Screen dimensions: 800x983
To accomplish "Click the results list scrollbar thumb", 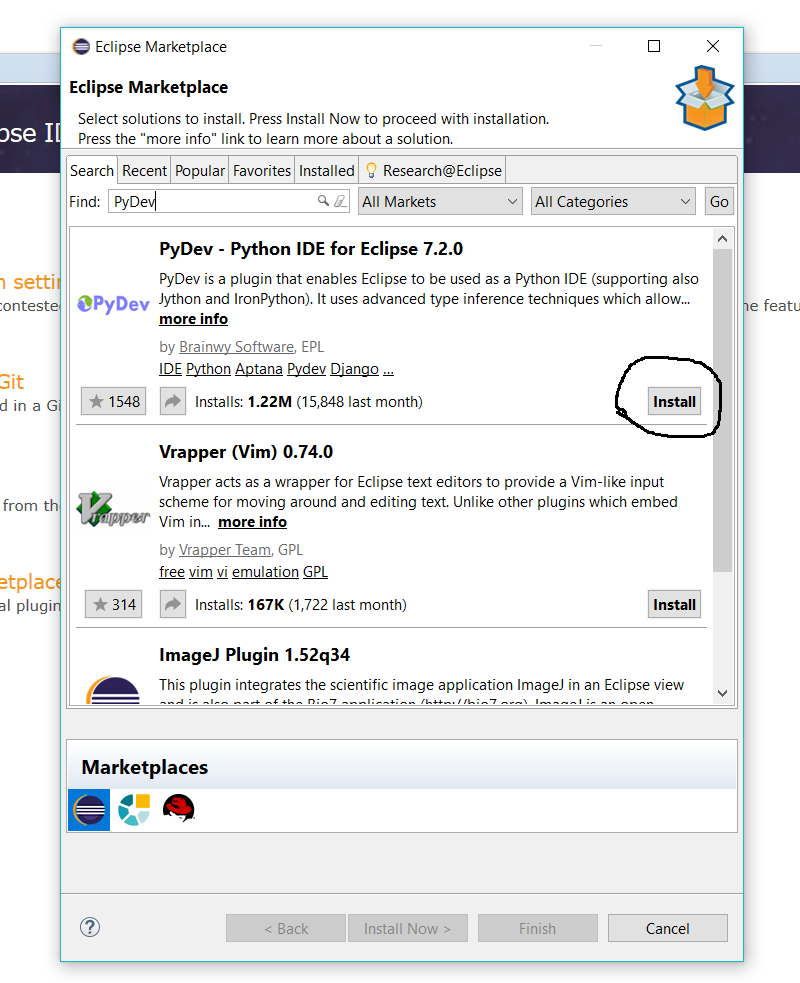I will click(722, 410).
